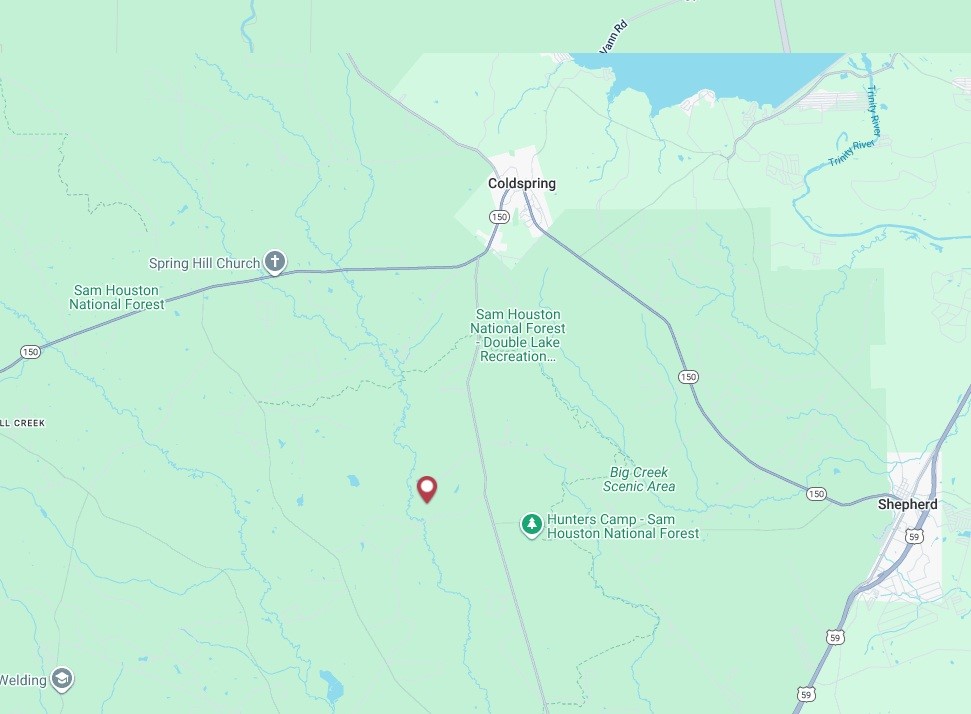Click the Shepherd town label
Viewport: 971px width, 714px height.
pyautogui.click(x=908, y=504)
